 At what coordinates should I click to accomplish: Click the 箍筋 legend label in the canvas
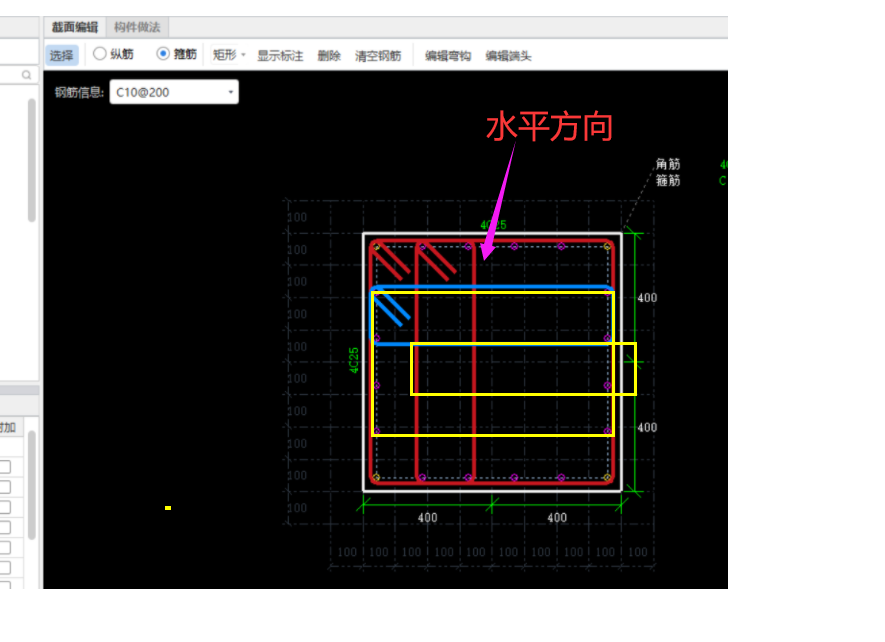[x=668, y=181]
